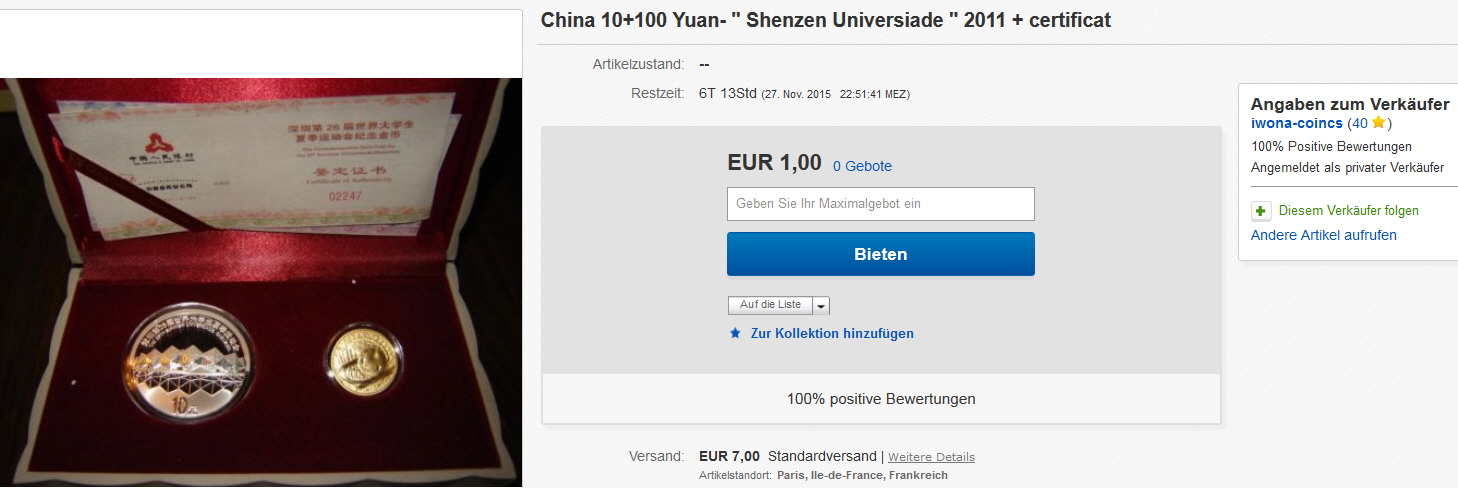The height and width of the screenshot is (488, 1458).
Task: Follow seller via Diesem Verkäufer folgen
Action: pos(1348,211)
